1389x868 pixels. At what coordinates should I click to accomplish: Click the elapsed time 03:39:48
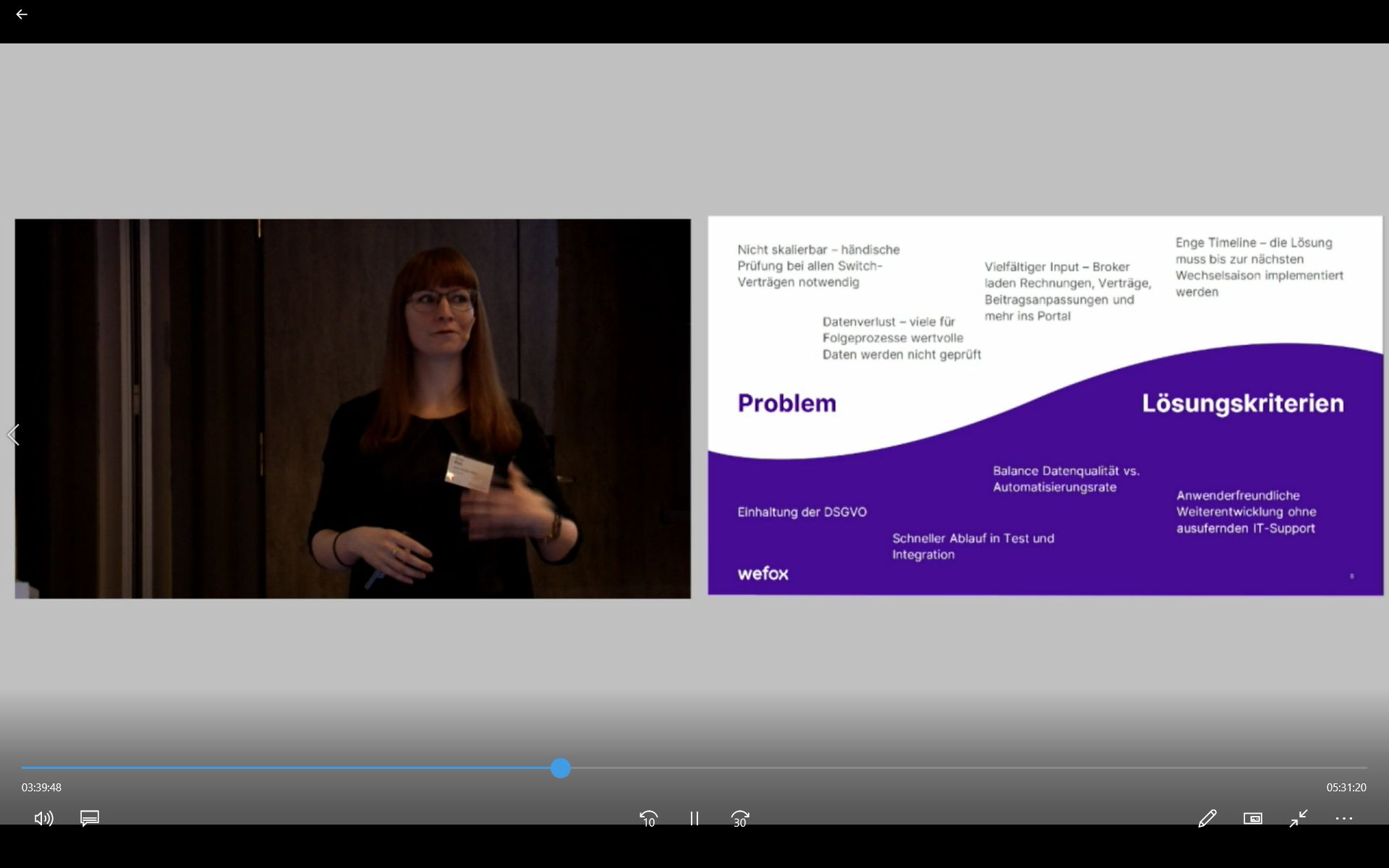pos(41,787)
